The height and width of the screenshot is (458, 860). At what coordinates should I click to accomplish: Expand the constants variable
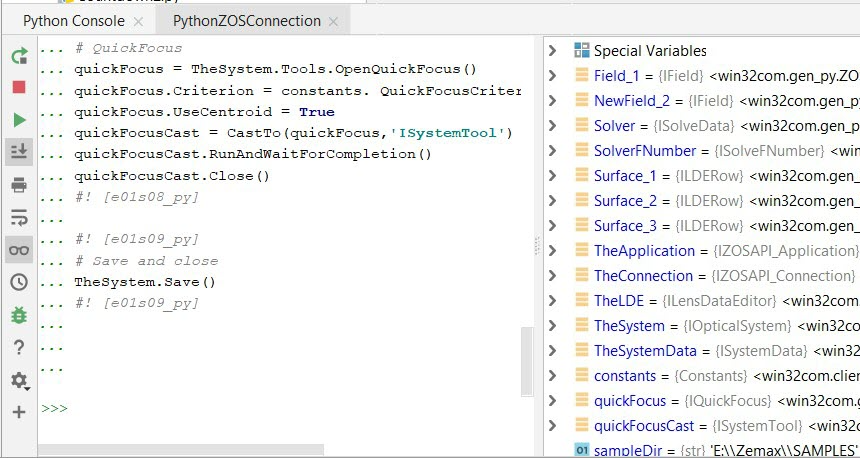[552, 376]
